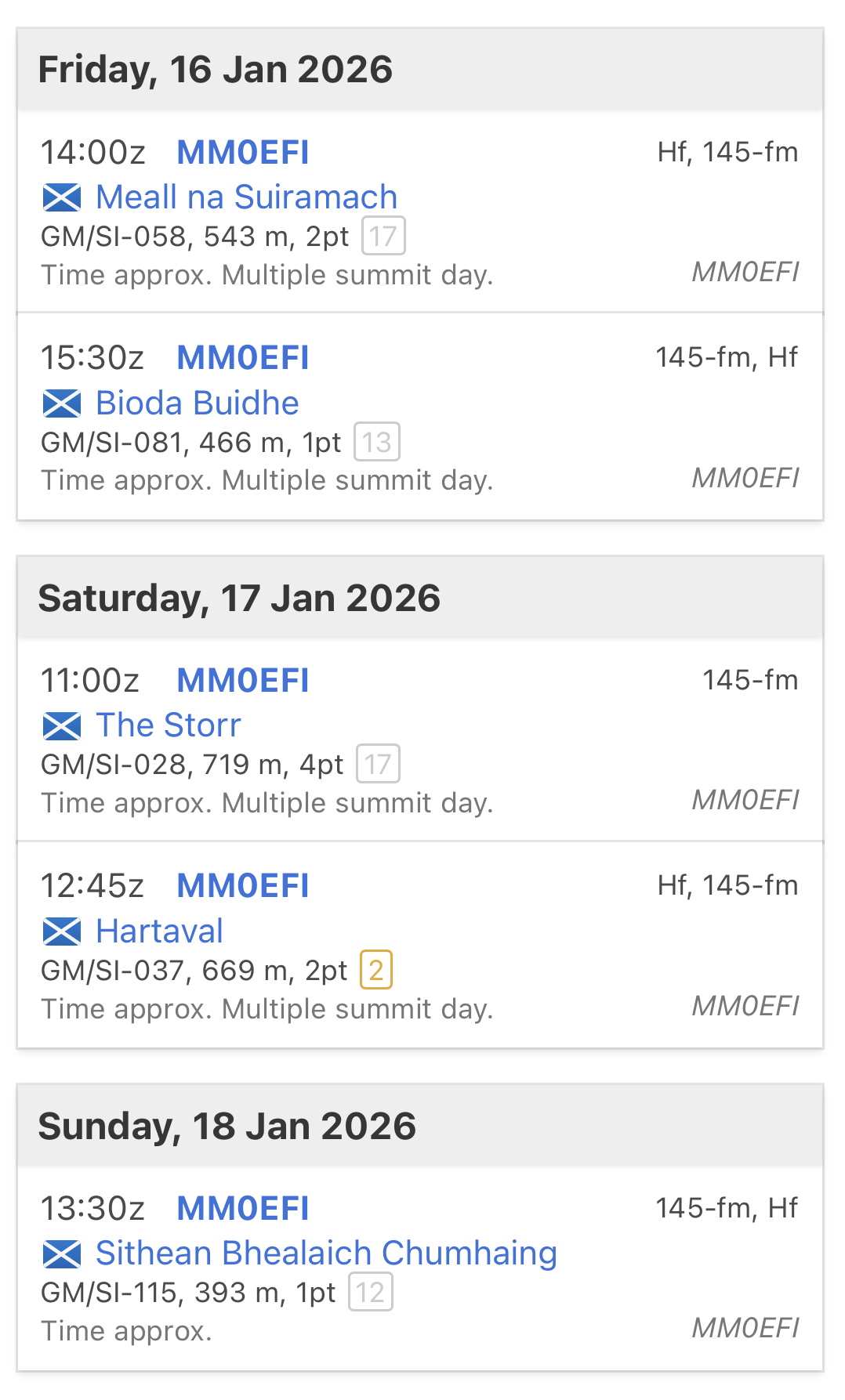Open Bioda Buidhe summit page
This screenshot has height=1400, width=845.
[197, 403]
